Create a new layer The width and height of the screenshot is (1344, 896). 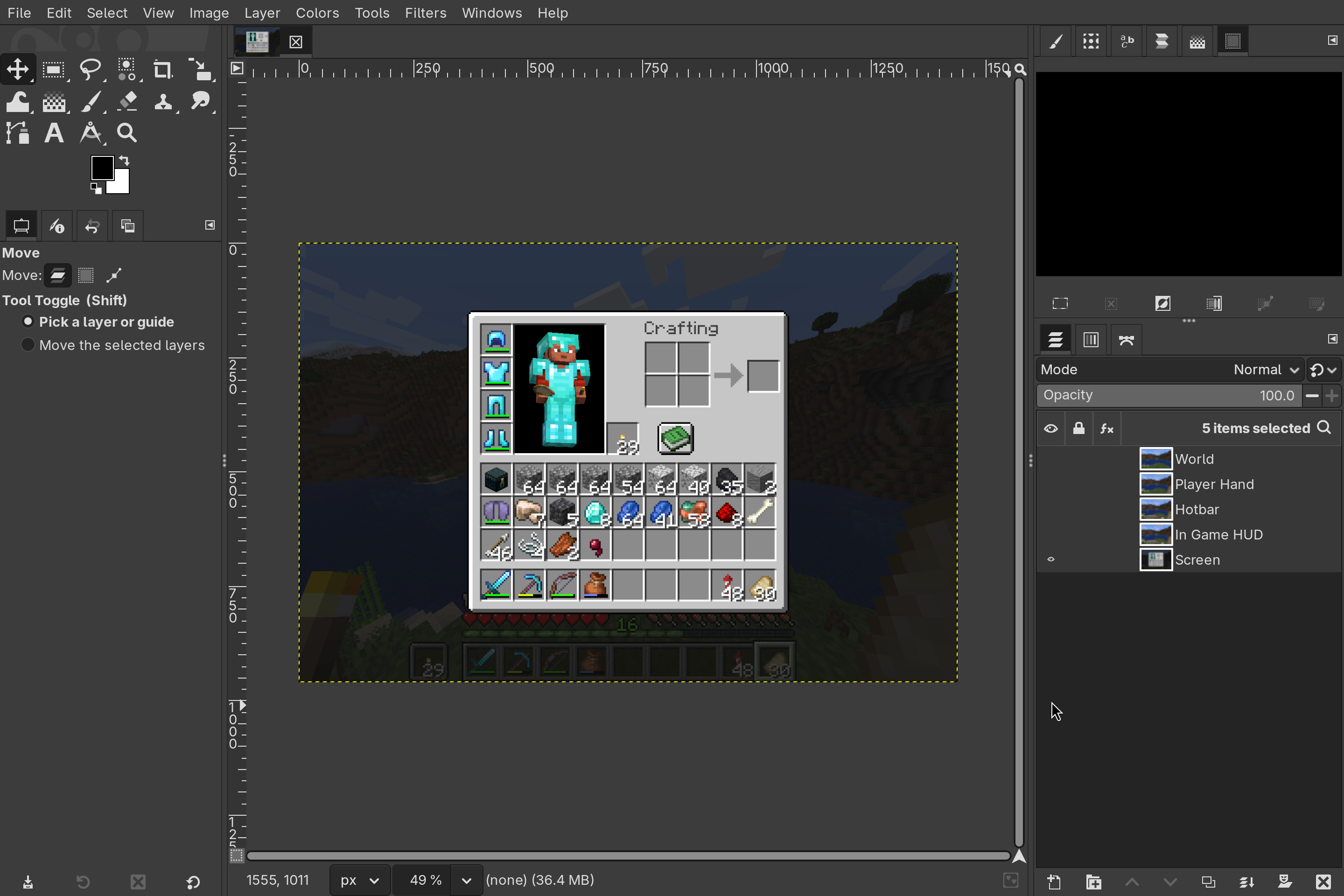pyautogui.click(x=1054, y=881)
